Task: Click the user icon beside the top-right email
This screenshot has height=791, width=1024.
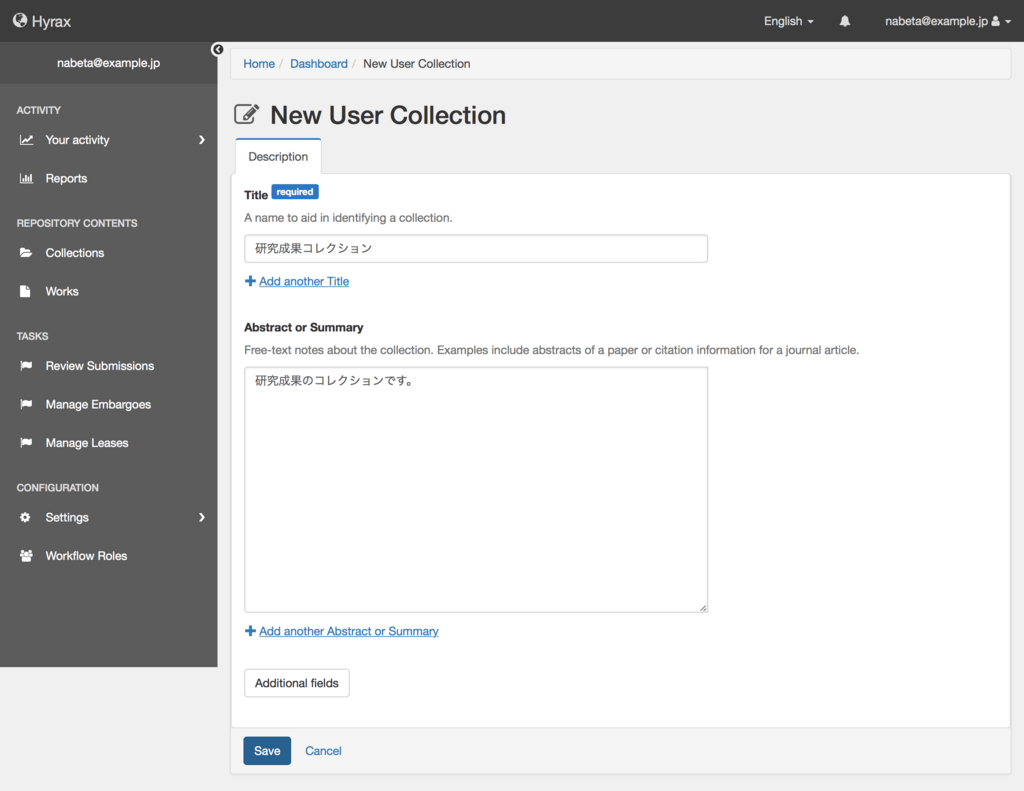Action: point(995,21)
